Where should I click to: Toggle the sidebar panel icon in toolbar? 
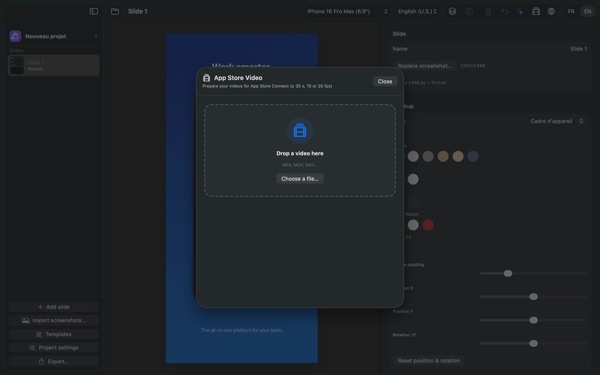click(x=94, y=11)
